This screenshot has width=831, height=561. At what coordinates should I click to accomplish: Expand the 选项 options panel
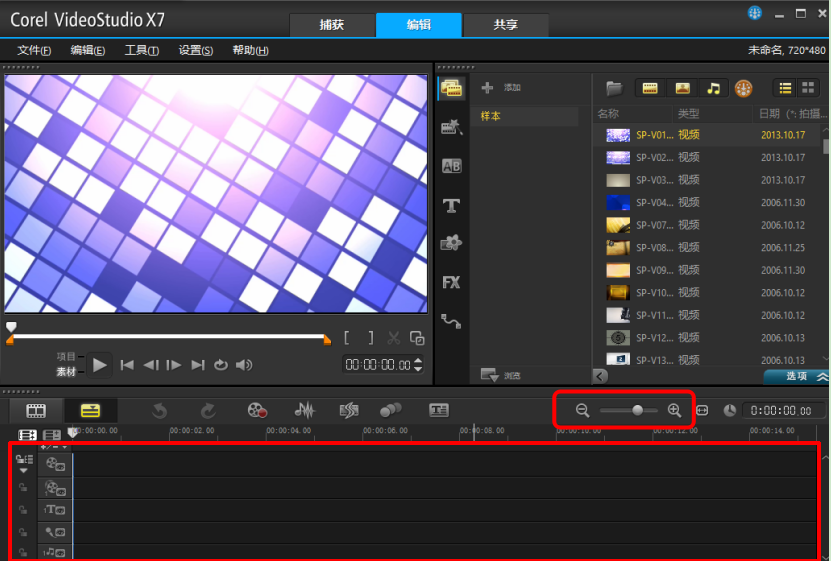(797, 376)
